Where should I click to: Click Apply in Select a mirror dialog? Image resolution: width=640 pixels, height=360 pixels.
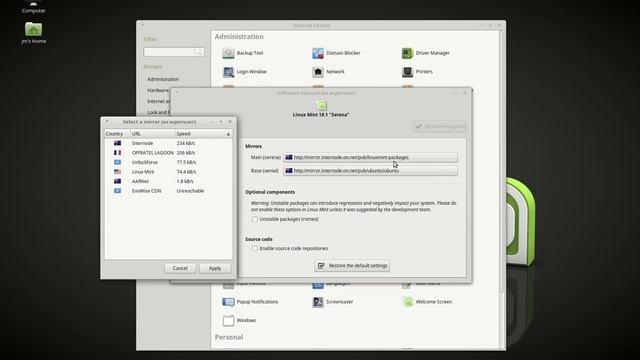click(x=215, y=268)
